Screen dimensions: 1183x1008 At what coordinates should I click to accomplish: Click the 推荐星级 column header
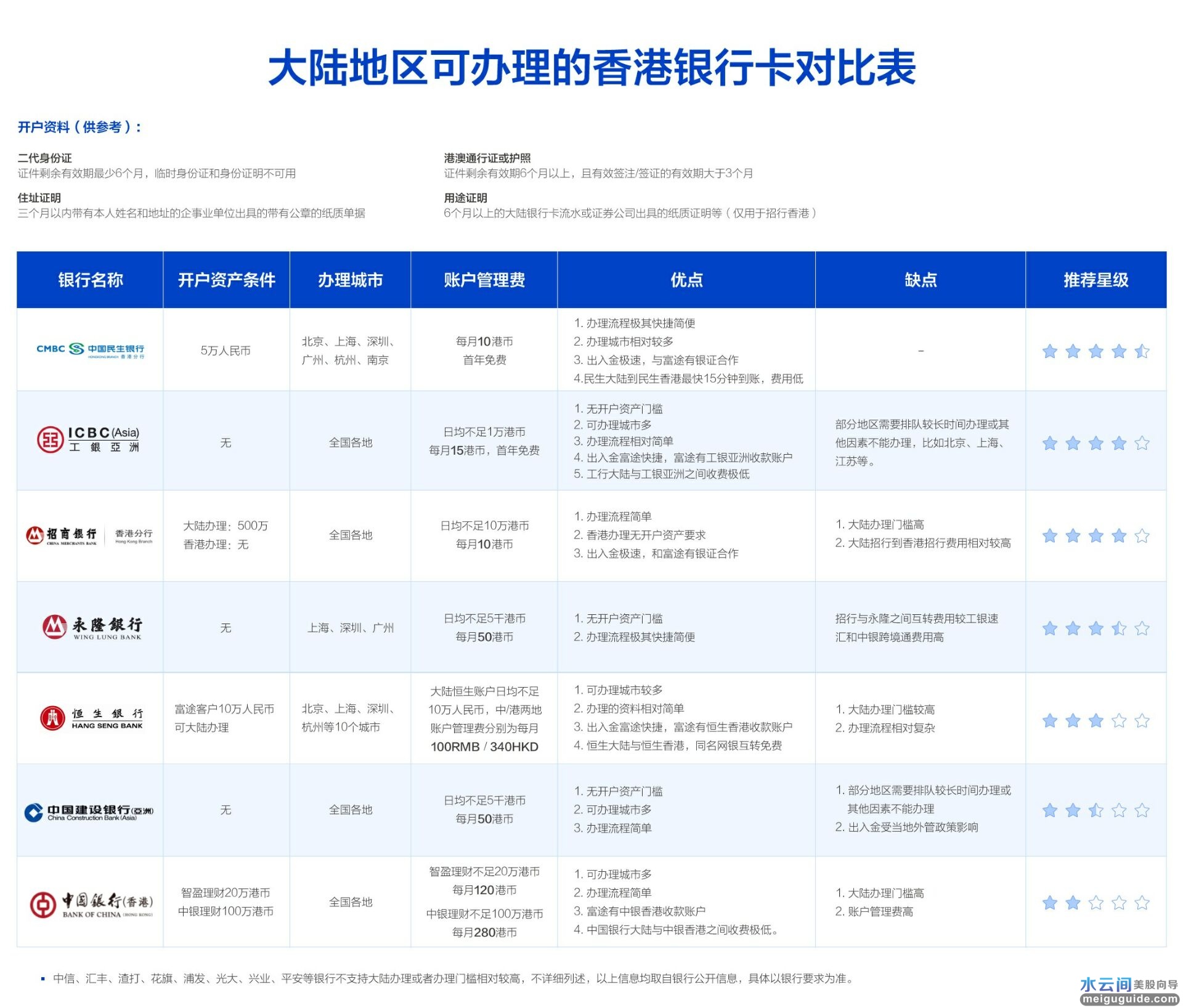click(x=1096, y=280)
